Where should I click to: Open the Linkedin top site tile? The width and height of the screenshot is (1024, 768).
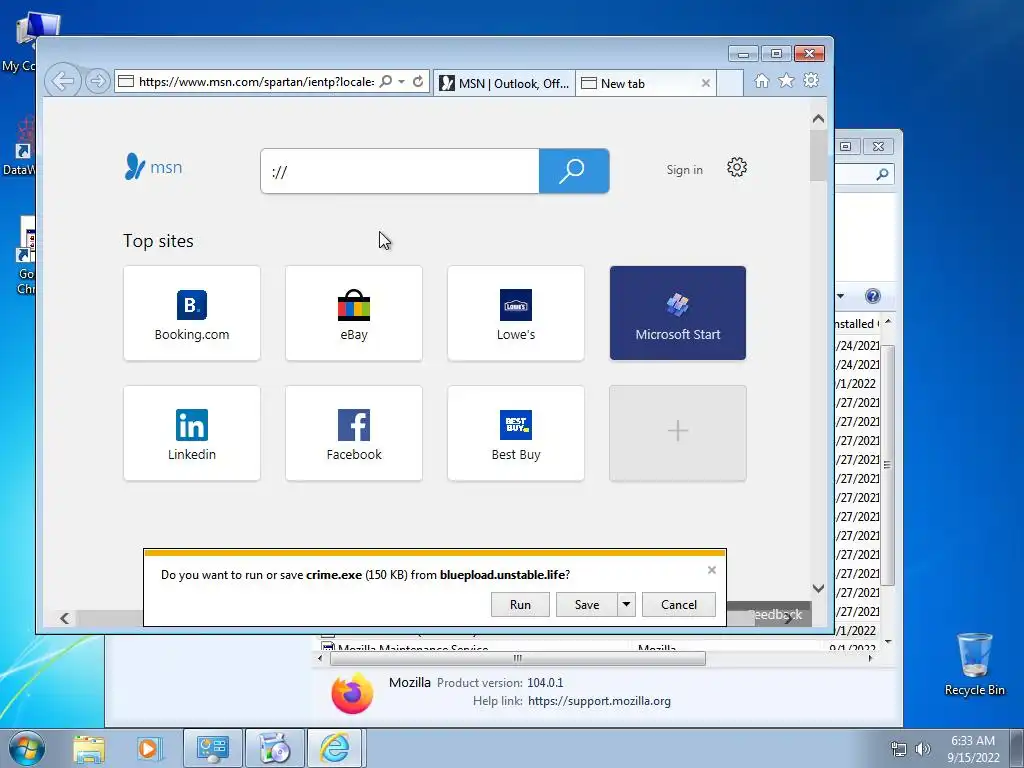(192, 433)
